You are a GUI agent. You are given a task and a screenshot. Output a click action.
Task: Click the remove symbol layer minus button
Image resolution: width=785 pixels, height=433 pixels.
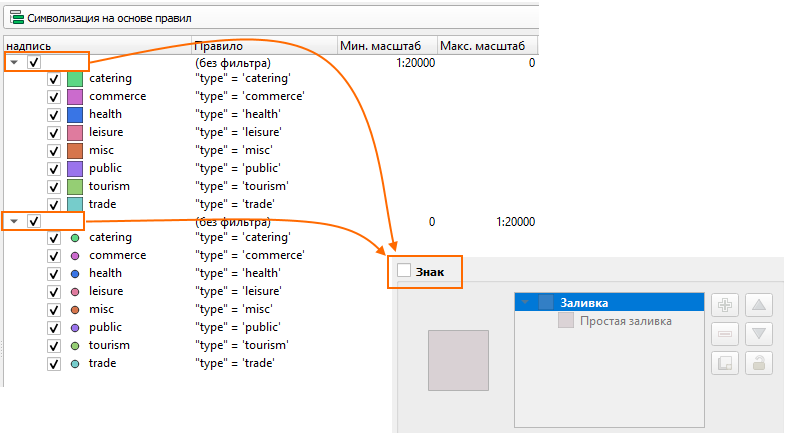725,334
